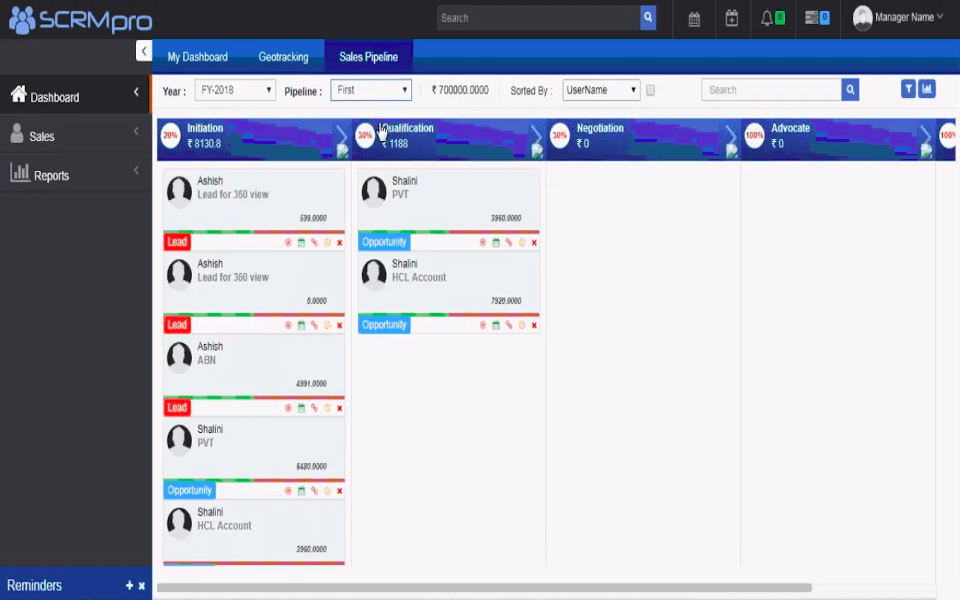Click link icon on Shalini 7920.0000 card
Screen dimensions: 960x600
[509, 325]
